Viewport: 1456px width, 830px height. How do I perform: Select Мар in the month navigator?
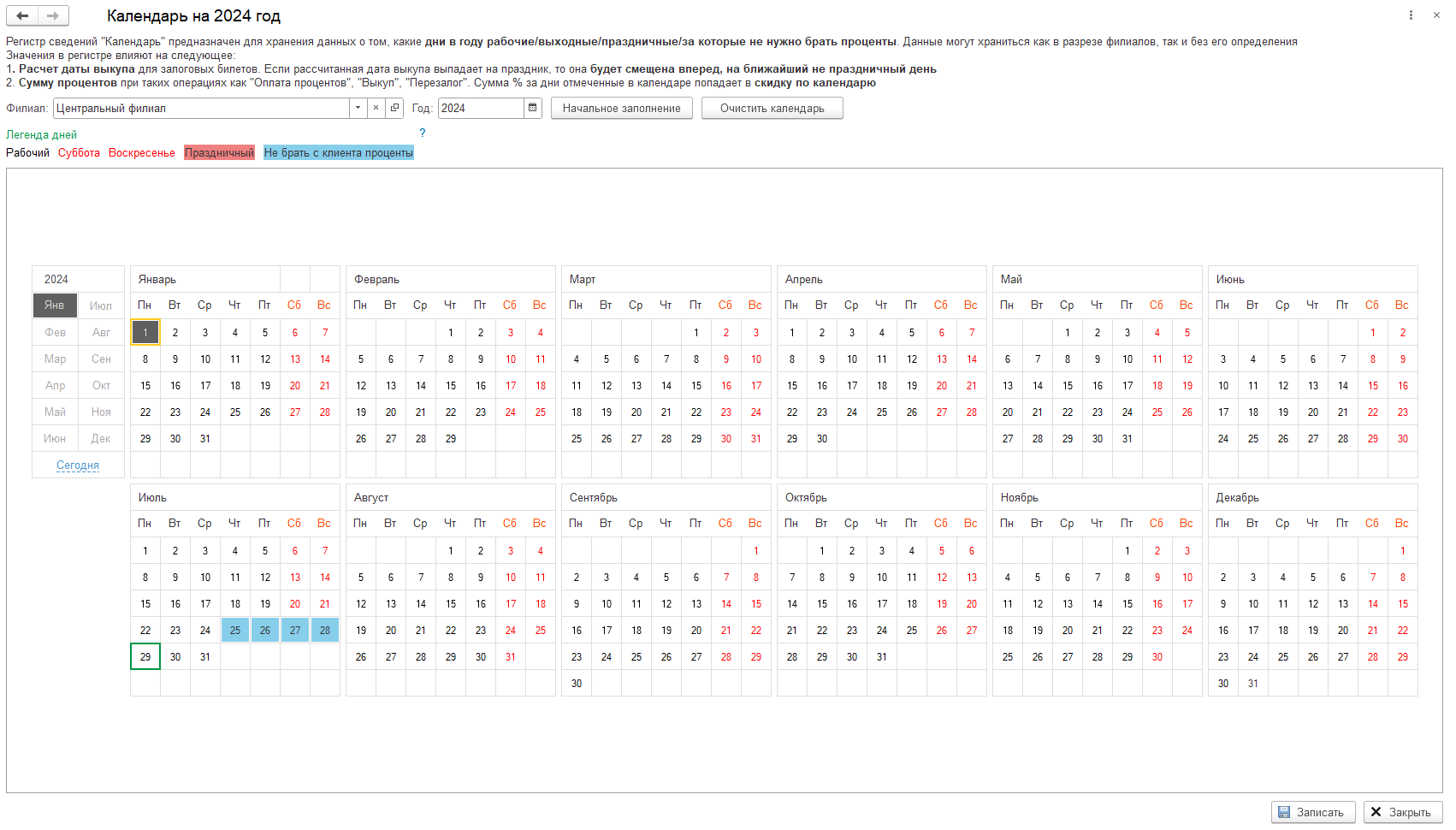click(x=55, y=359)
